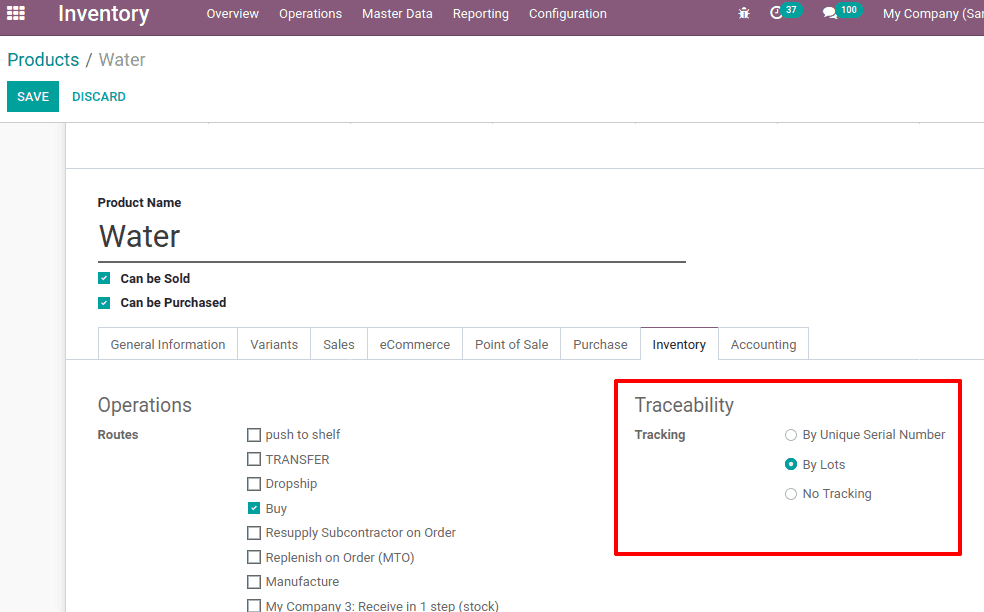Image resolution: width=984 pixels, height=612 pixels.
Task: Save the product with the SAVE button
Action: coord(33,96)
